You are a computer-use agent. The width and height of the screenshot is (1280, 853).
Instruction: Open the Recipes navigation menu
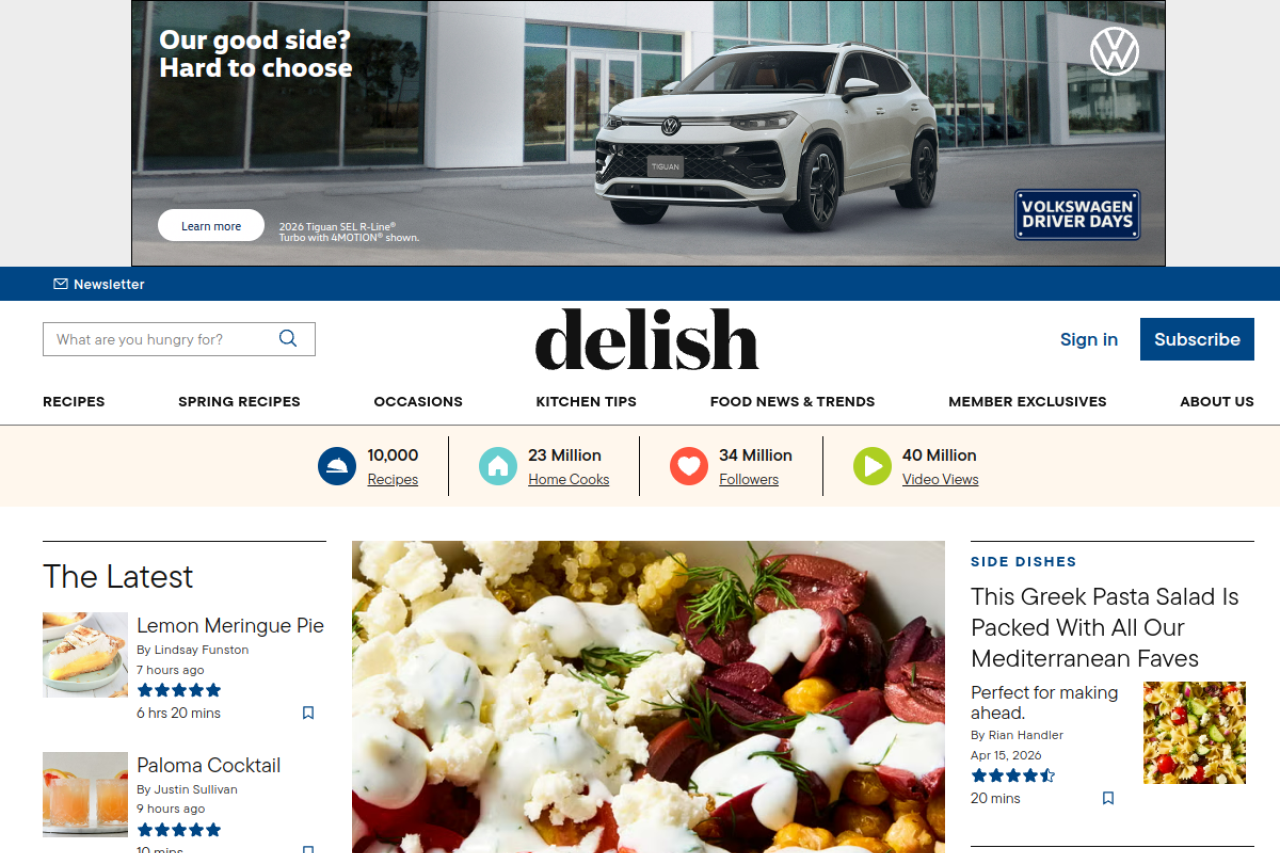click(x=74, y=401)
